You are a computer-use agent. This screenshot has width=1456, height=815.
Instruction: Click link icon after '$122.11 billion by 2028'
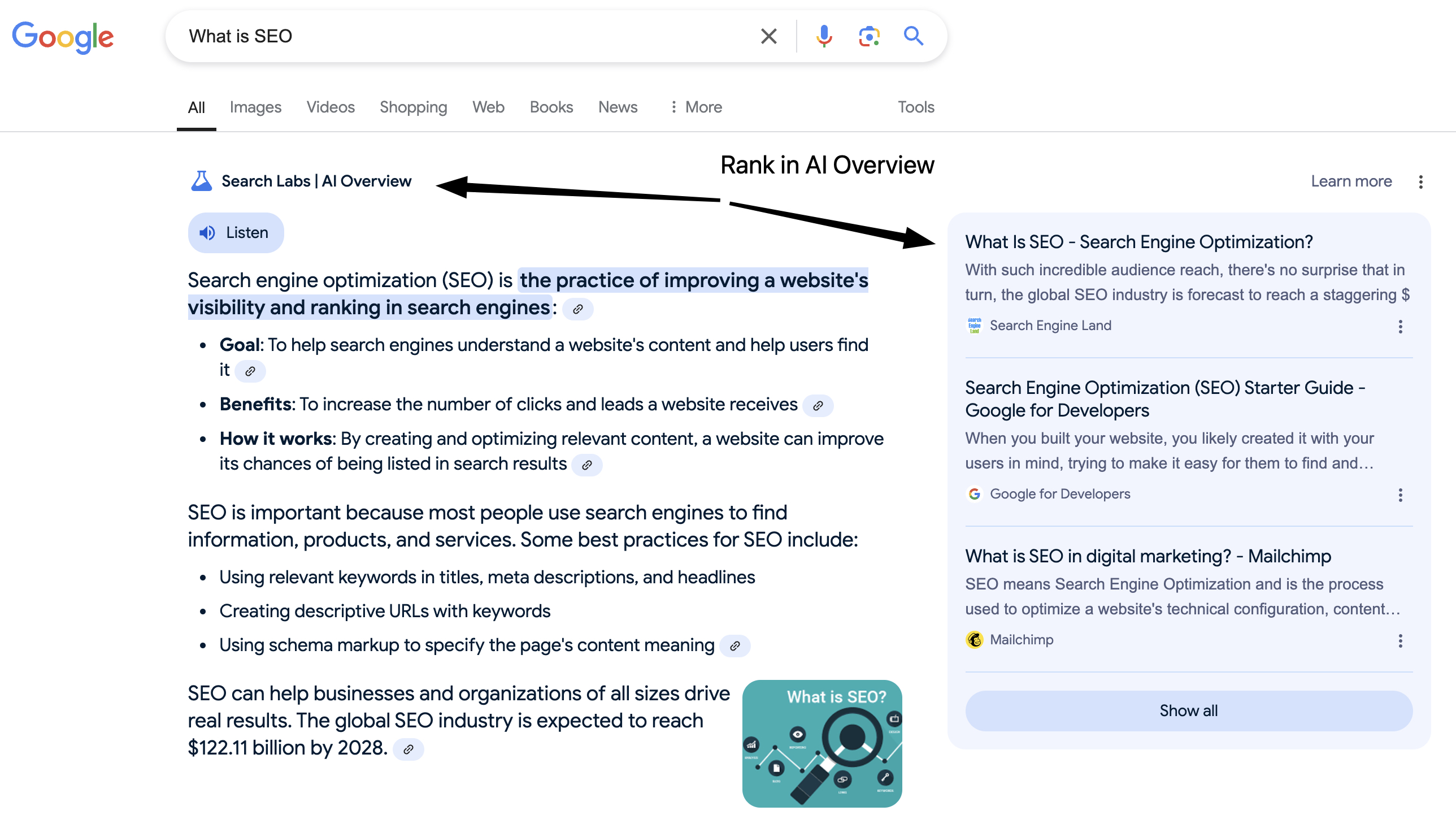coord(408,749)
